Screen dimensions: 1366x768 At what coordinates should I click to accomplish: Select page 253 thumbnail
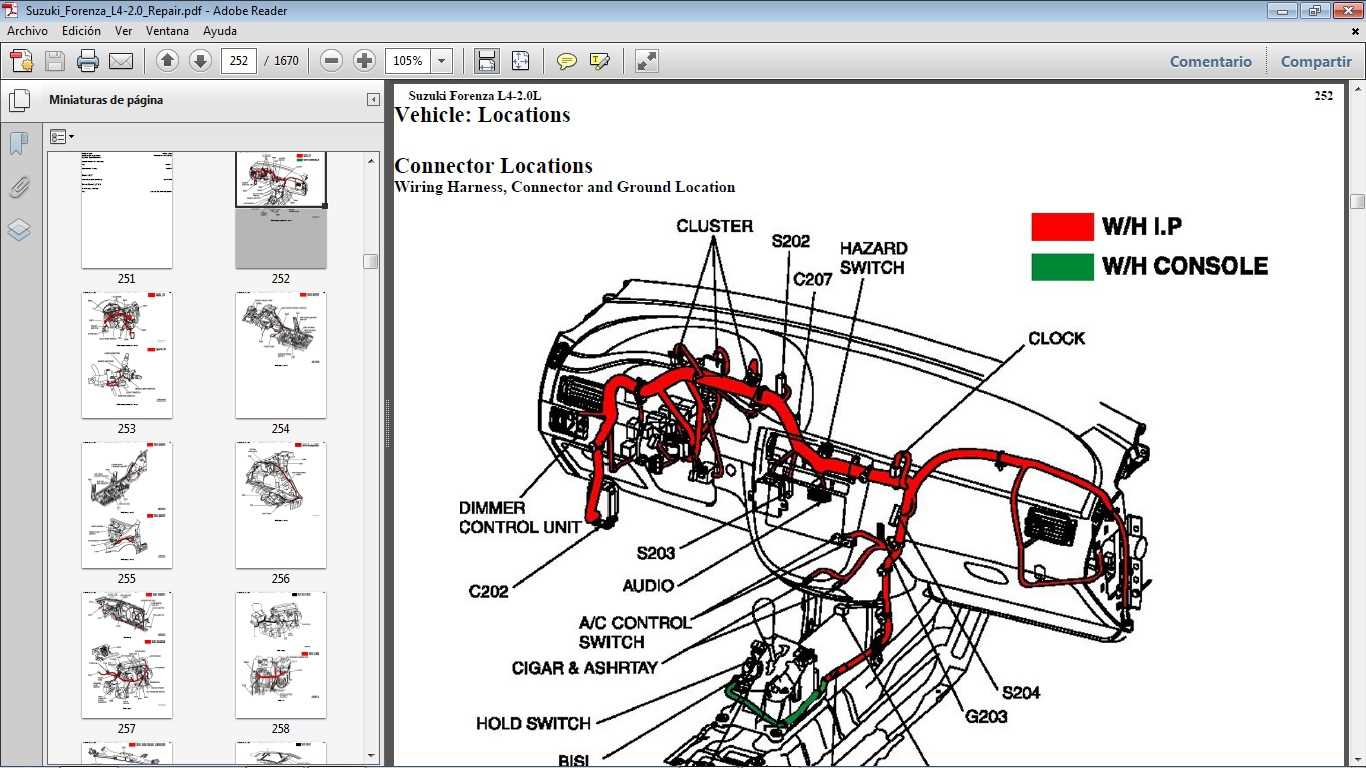coord(127,355)
